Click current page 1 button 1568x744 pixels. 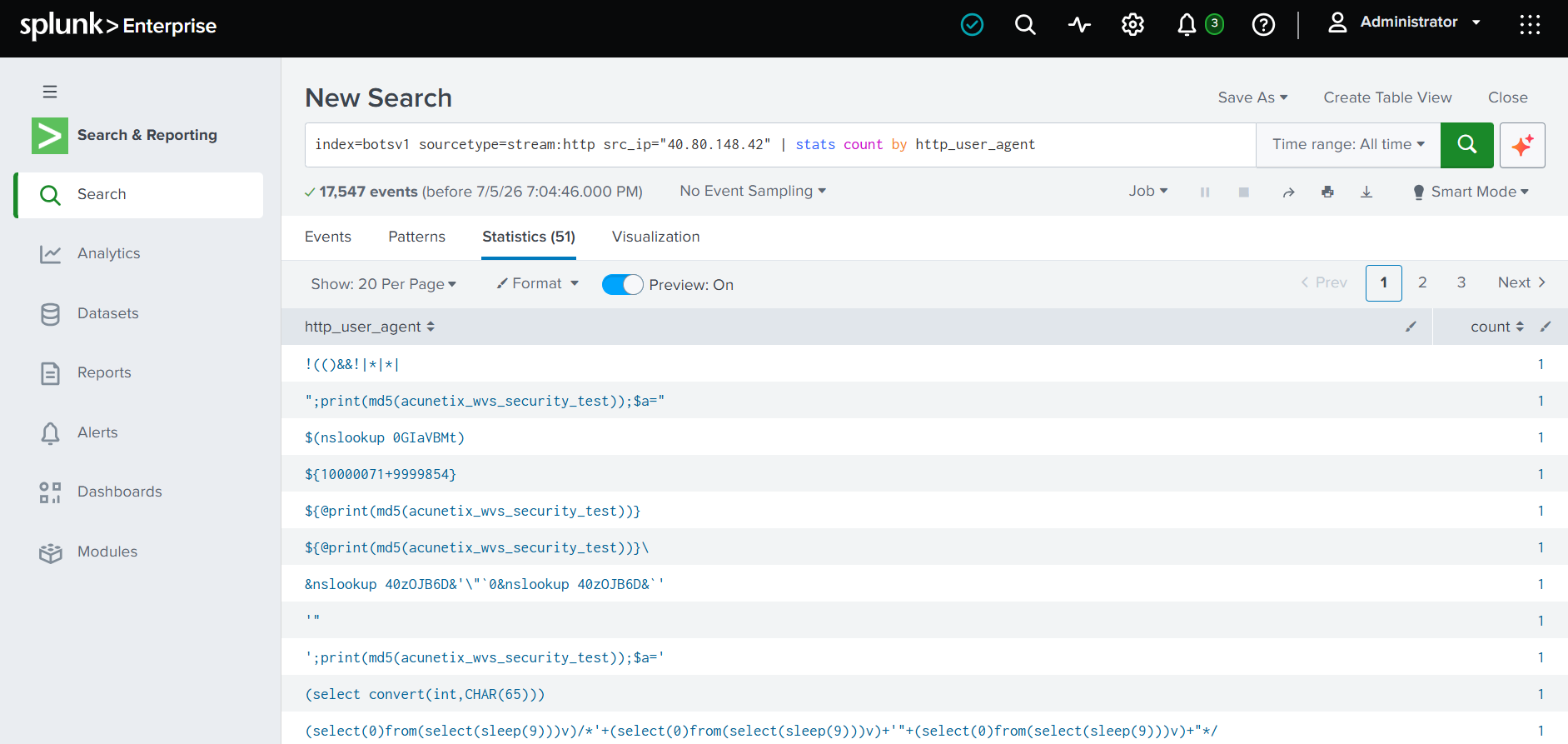pos(1384,283)
